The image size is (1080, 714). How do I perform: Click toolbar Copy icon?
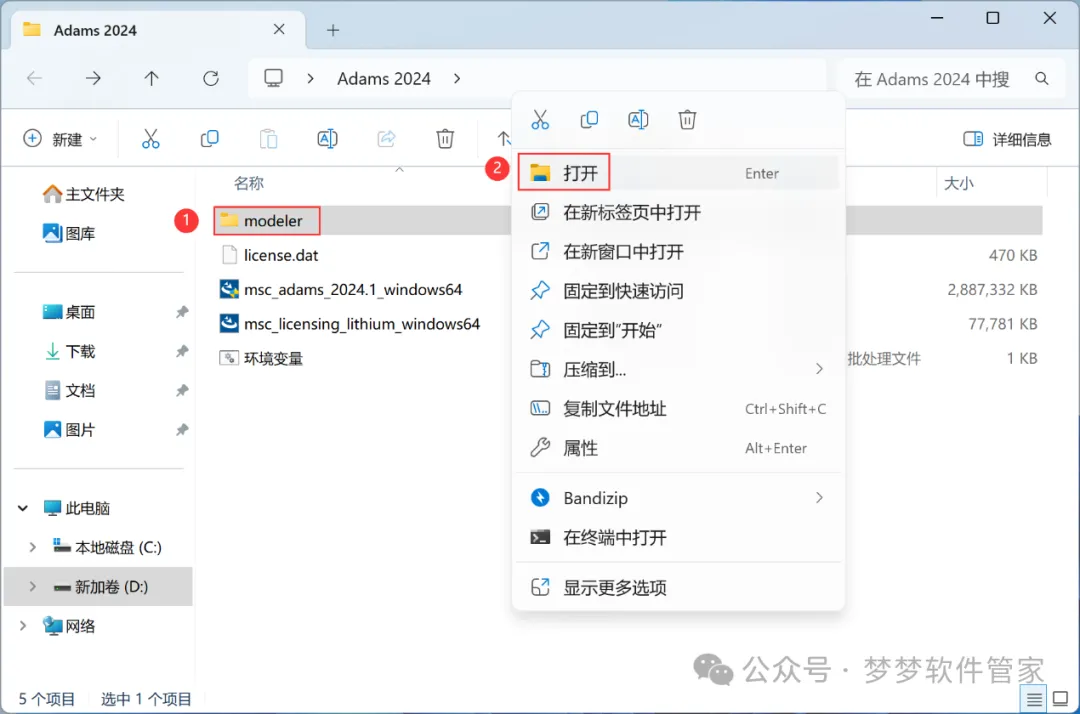coord(209,138)
